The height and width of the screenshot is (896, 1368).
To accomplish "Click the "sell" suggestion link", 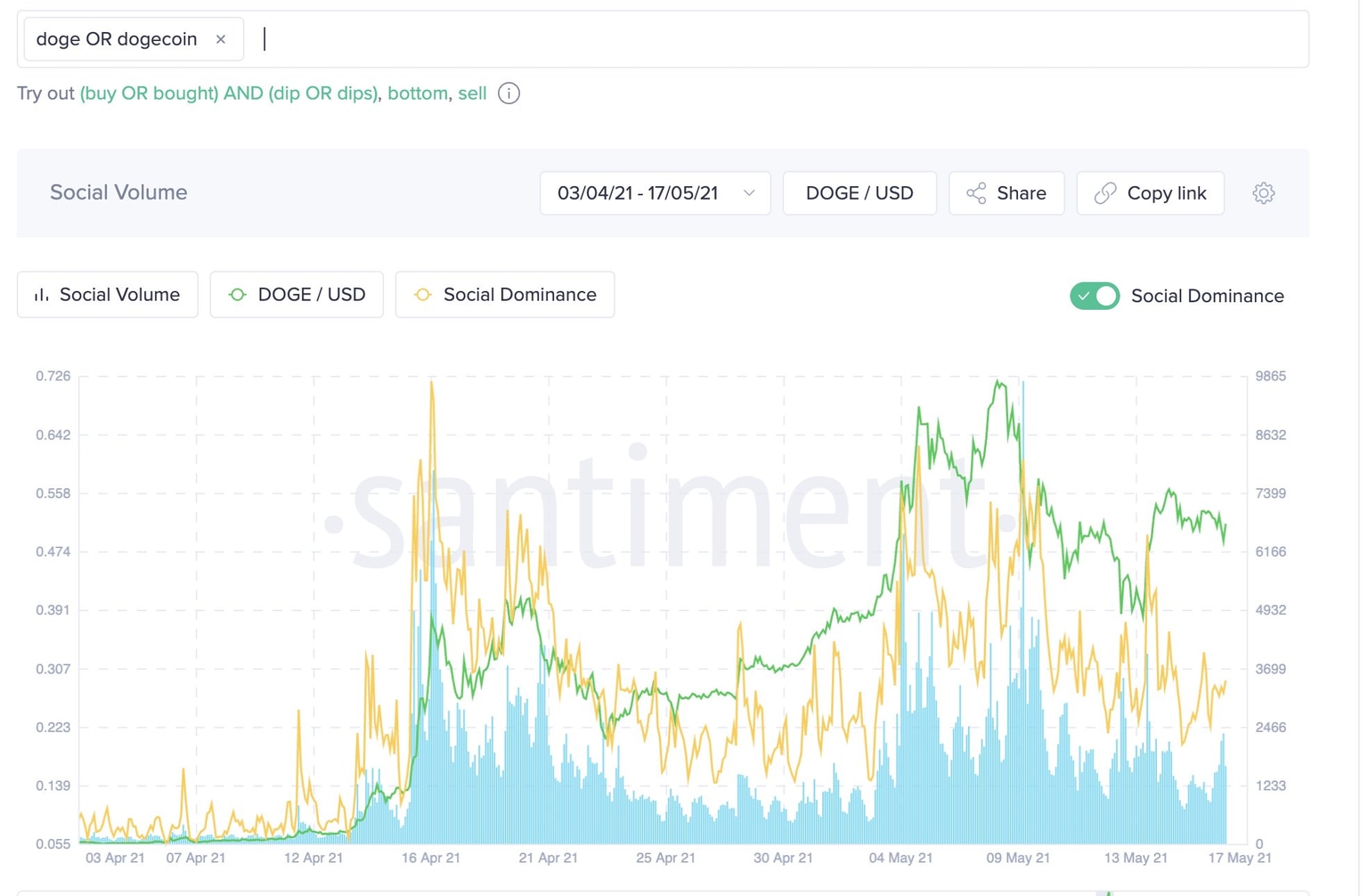I will [473, 93].
